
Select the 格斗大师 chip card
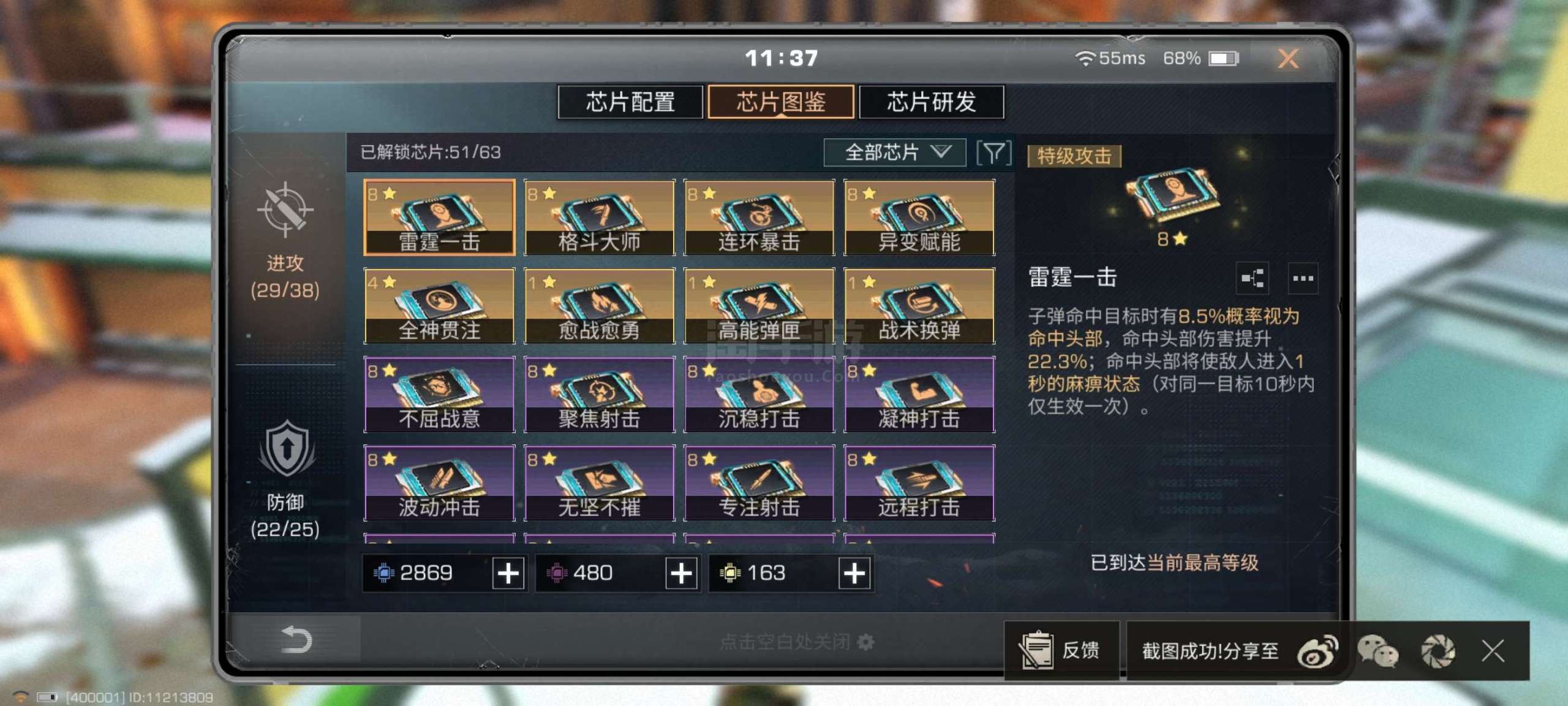point(600,218)
